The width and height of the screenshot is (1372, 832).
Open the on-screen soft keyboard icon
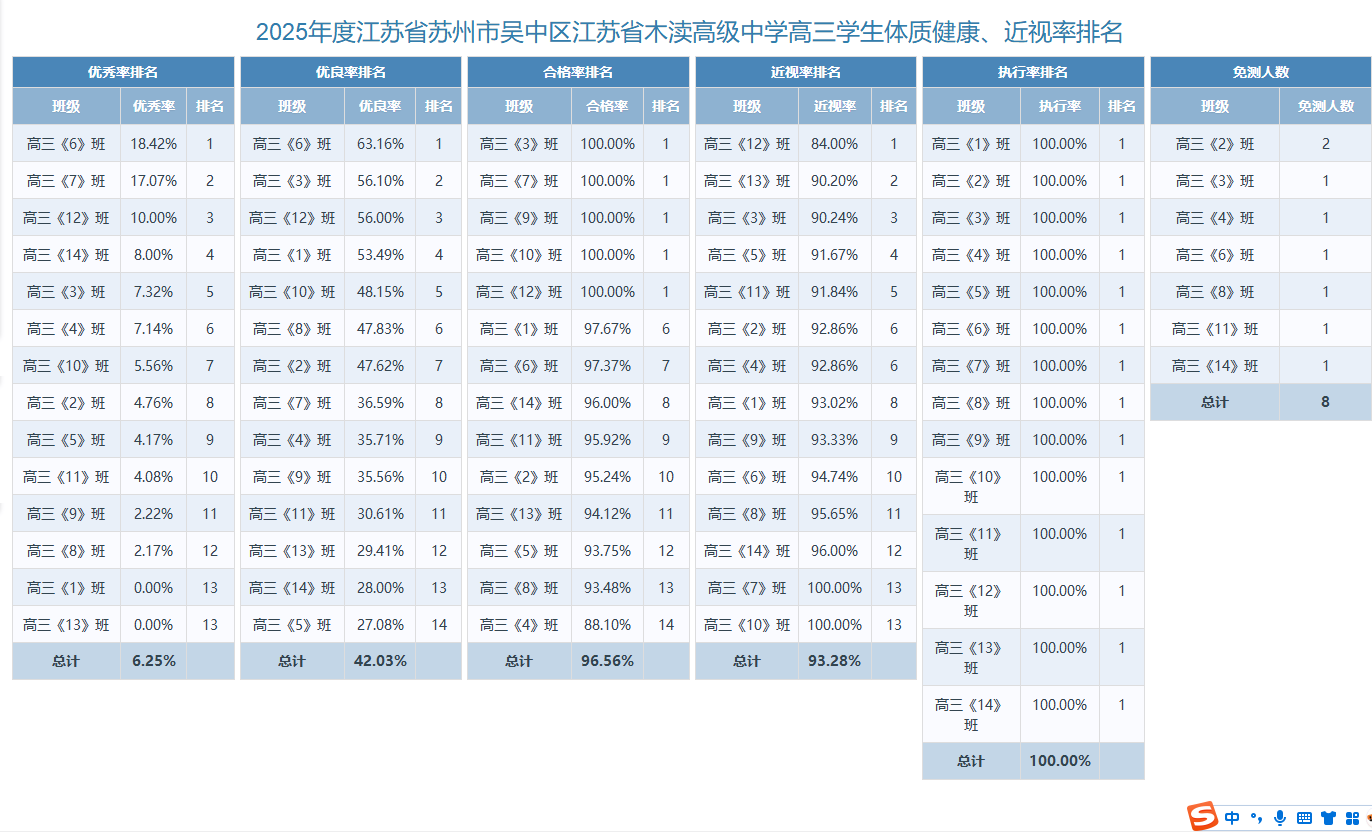[x=1304, y=817]
